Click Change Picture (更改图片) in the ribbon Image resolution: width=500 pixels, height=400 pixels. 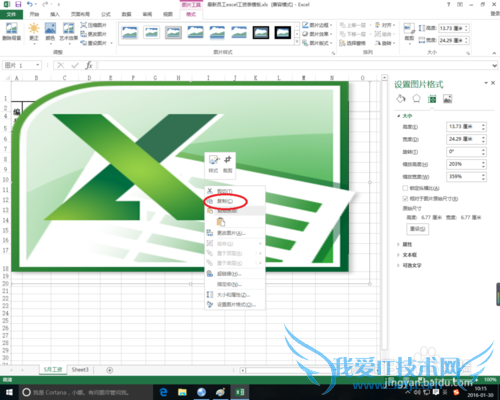pos(94,34)
